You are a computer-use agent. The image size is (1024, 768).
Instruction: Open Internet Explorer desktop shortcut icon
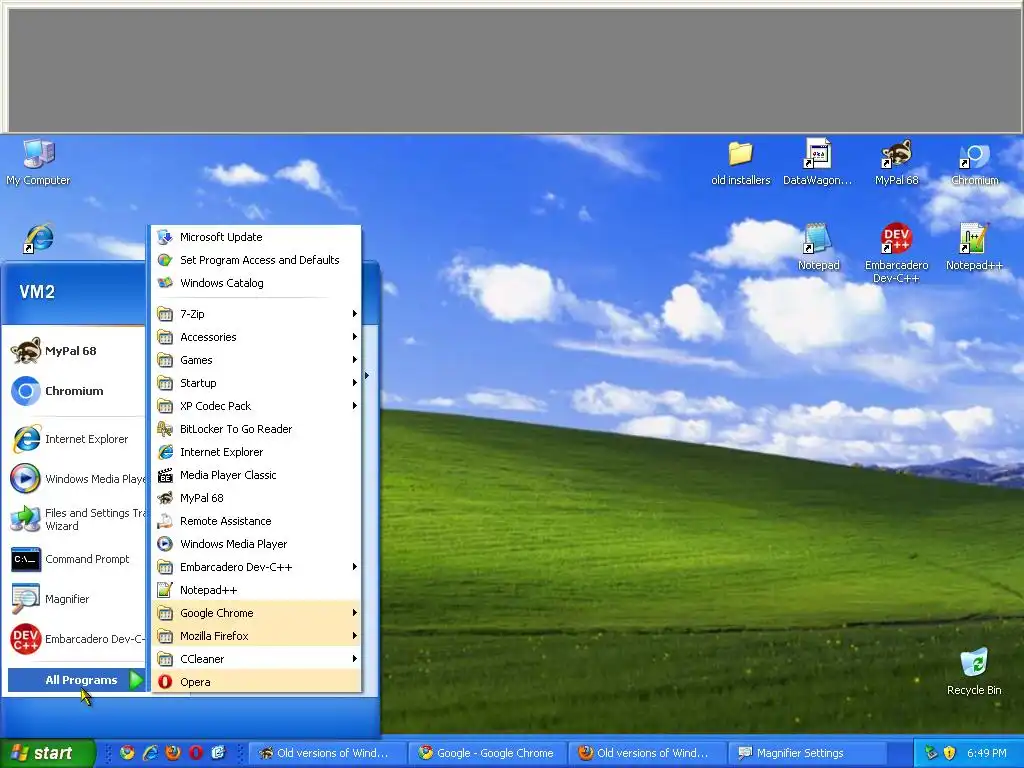[39, 238]
